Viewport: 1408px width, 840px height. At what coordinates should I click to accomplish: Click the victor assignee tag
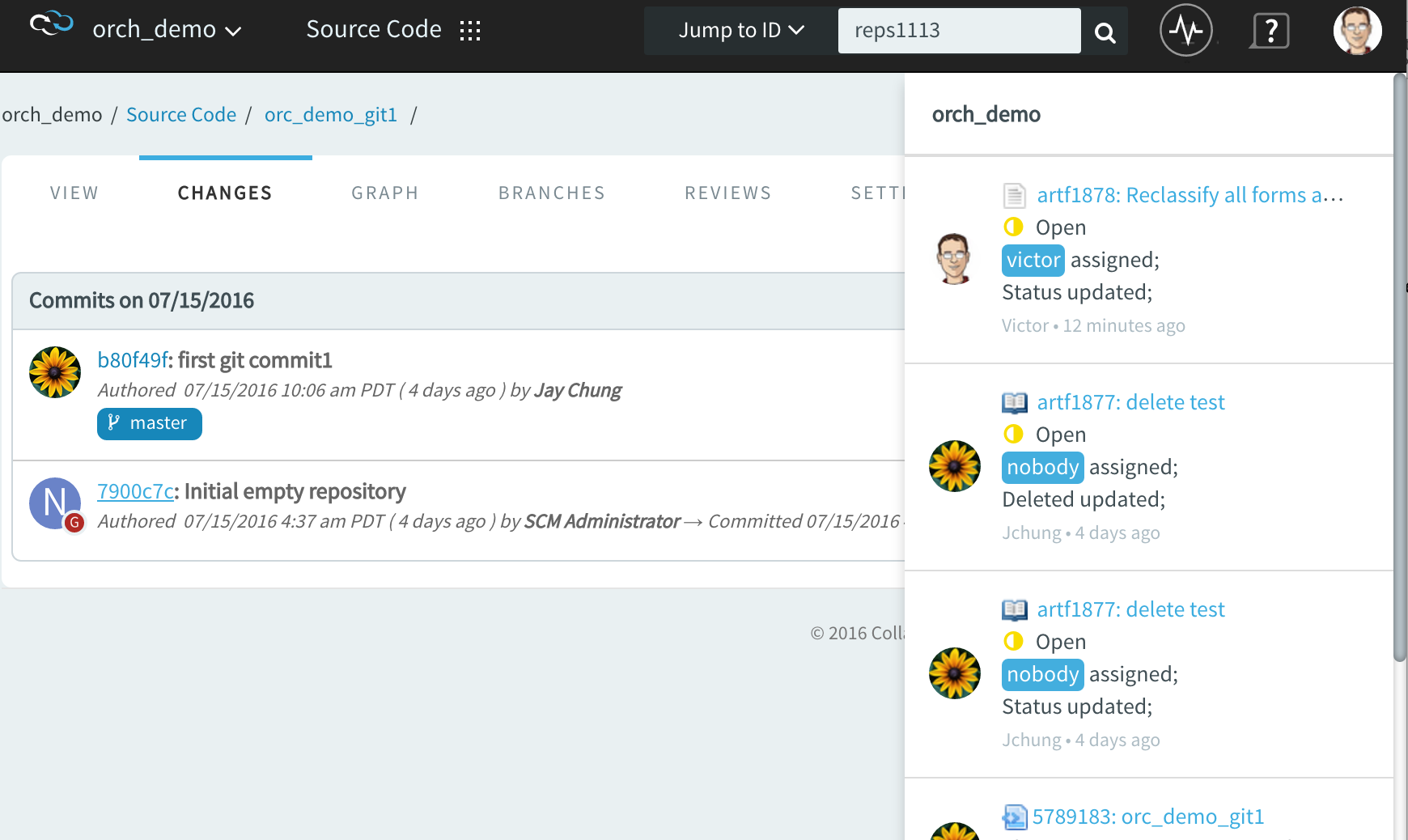tap(1033, 260)
